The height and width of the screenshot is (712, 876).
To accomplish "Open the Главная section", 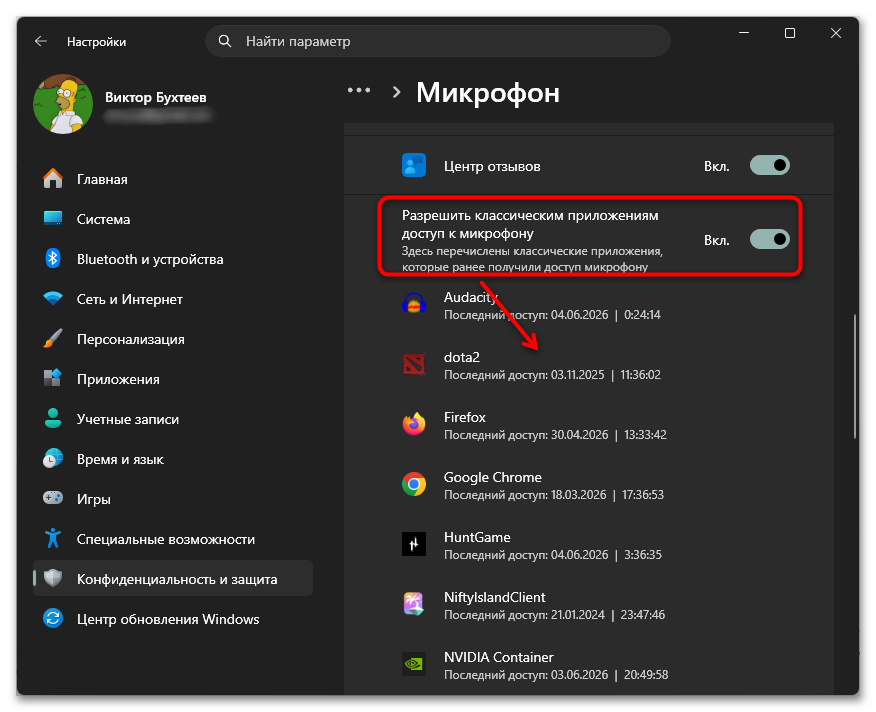I will (x=173, y=179).
